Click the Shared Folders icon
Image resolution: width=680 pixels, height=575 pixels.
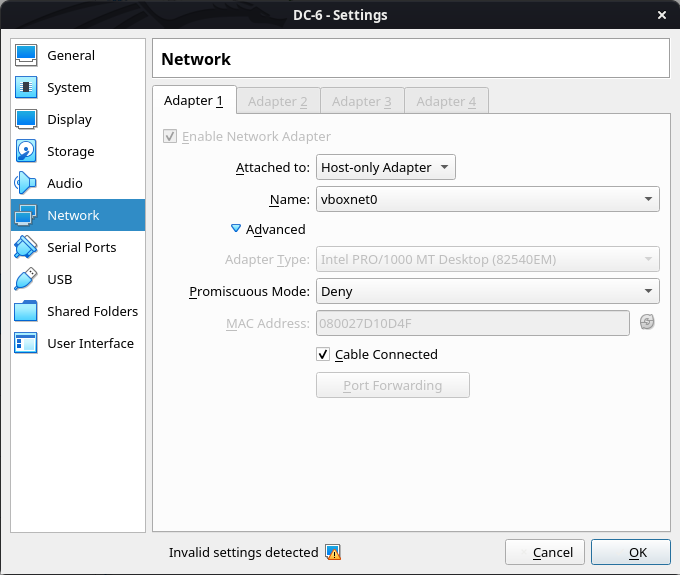click(x=27, y=312)
